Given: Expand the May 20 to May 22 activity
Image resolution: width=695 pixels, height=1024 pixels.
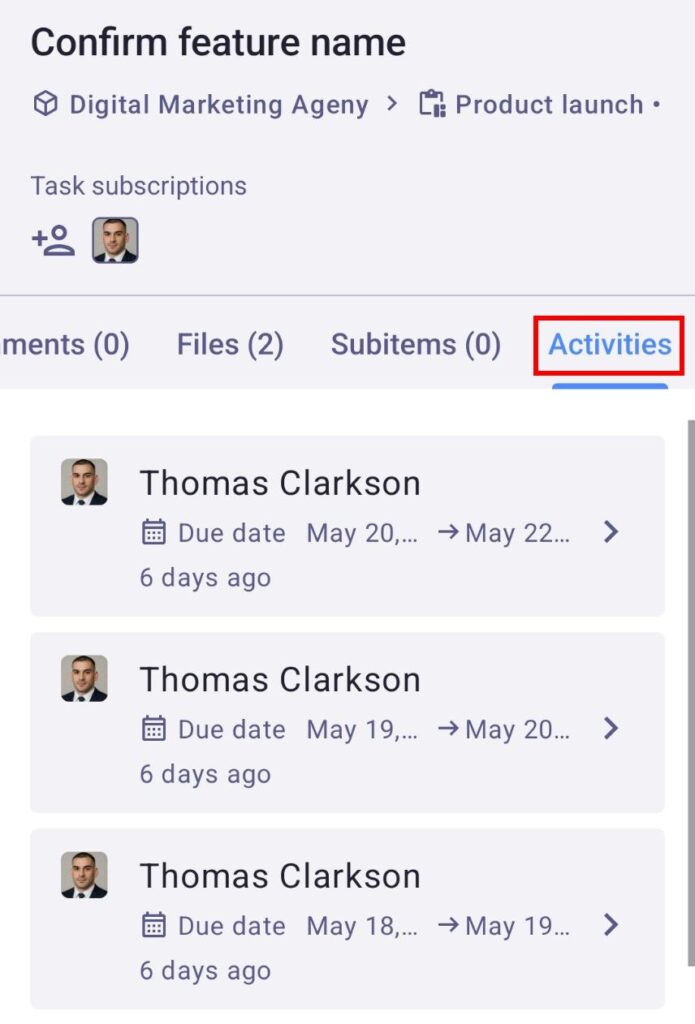Looking at the screenshot, I should coord(611,532).
